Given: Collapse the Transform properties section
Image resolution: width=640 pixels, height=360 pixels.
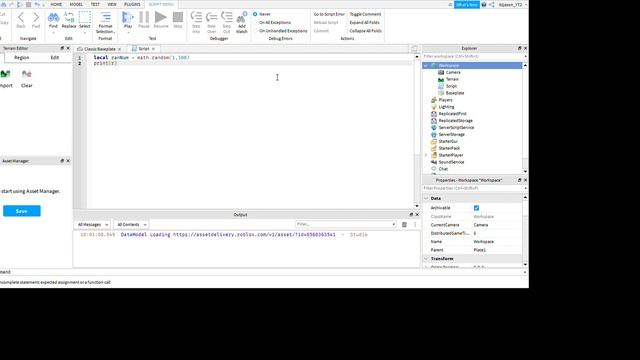Looking at the screenshot, I should (x=426, y=259).
